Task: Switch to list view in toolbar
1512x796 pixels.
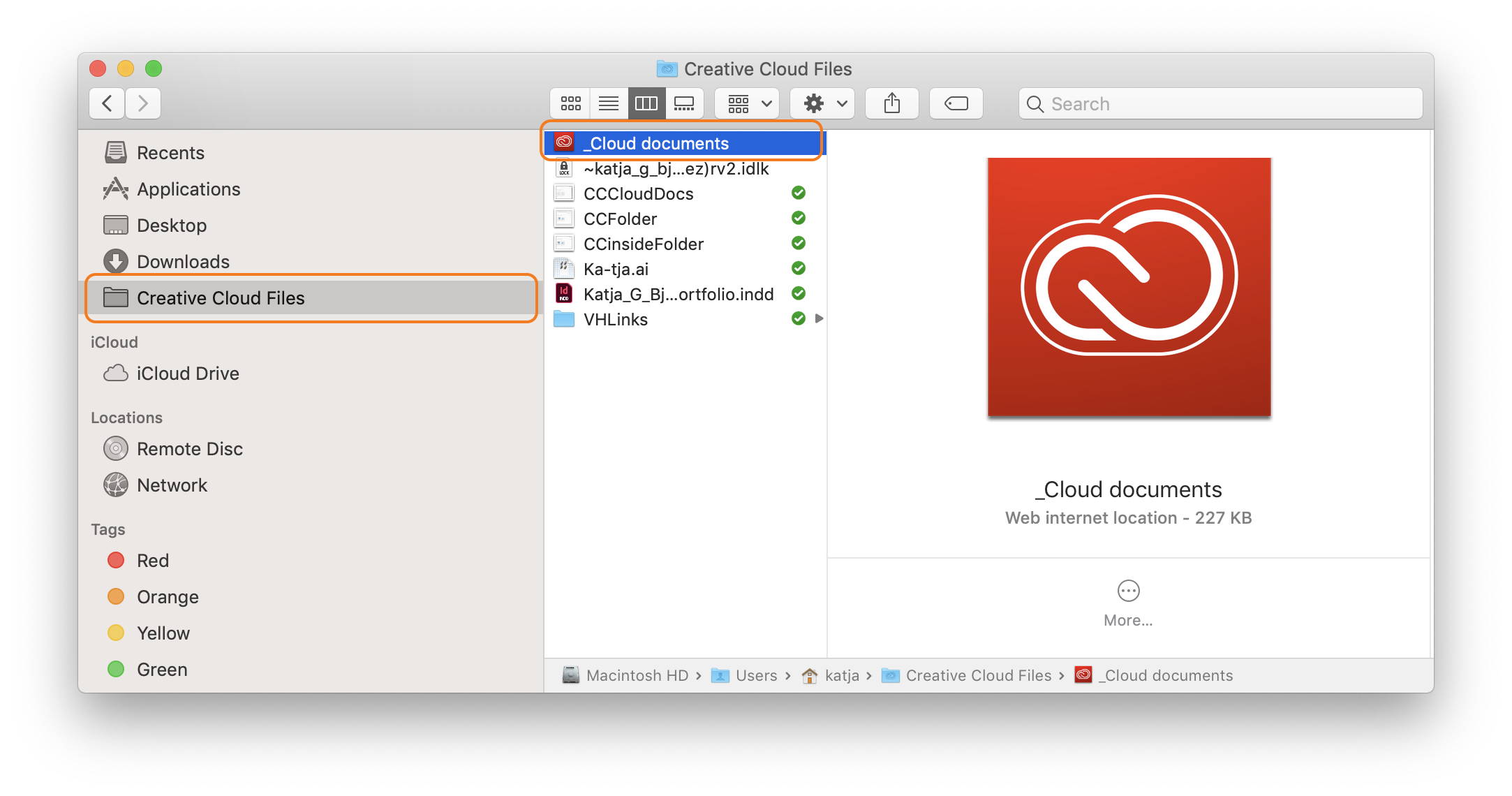Action: point(609,103)
